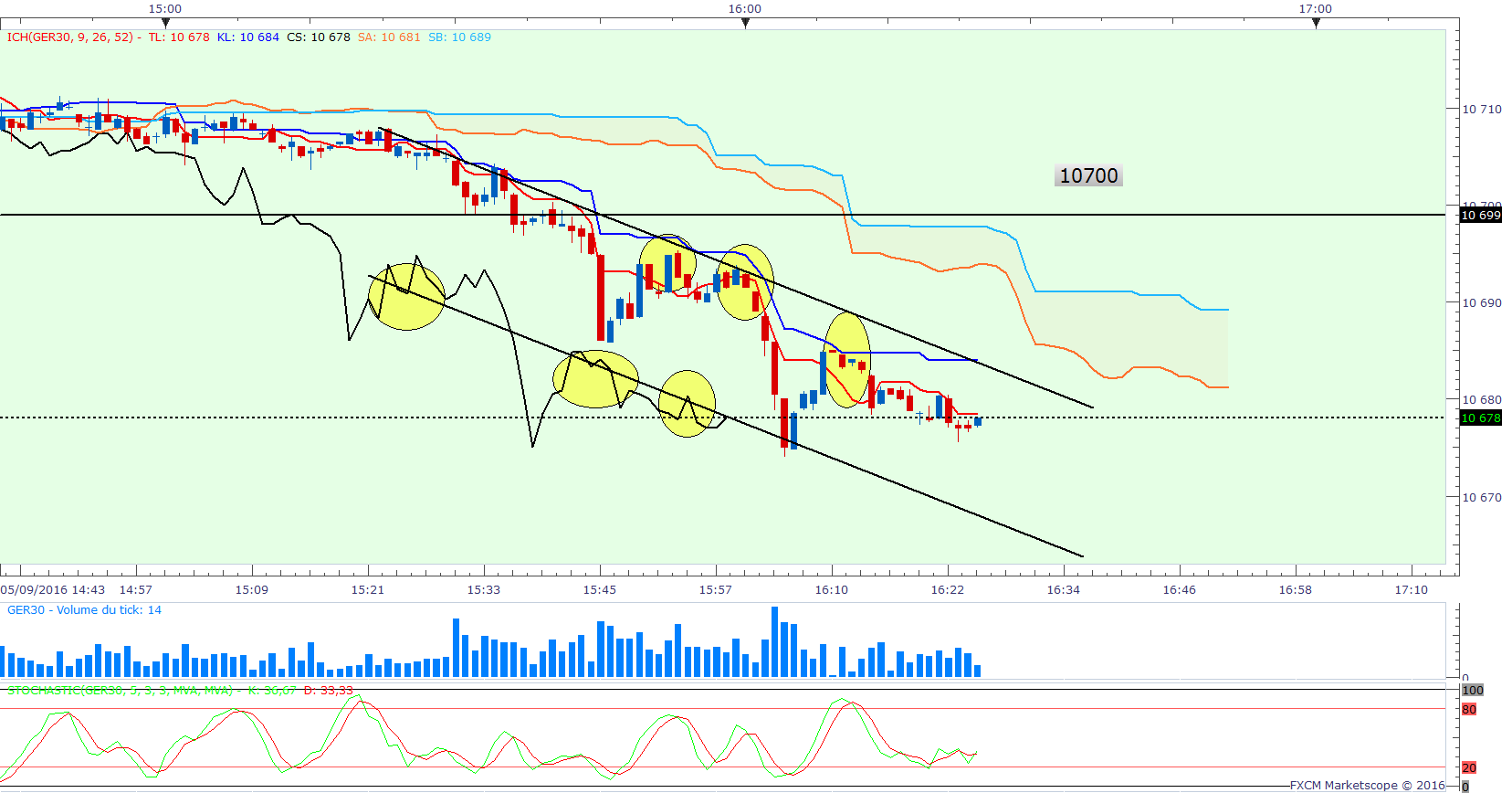Select the 10700 text annotation on chart
The image size is (1512, 793).
(1088, 175)
